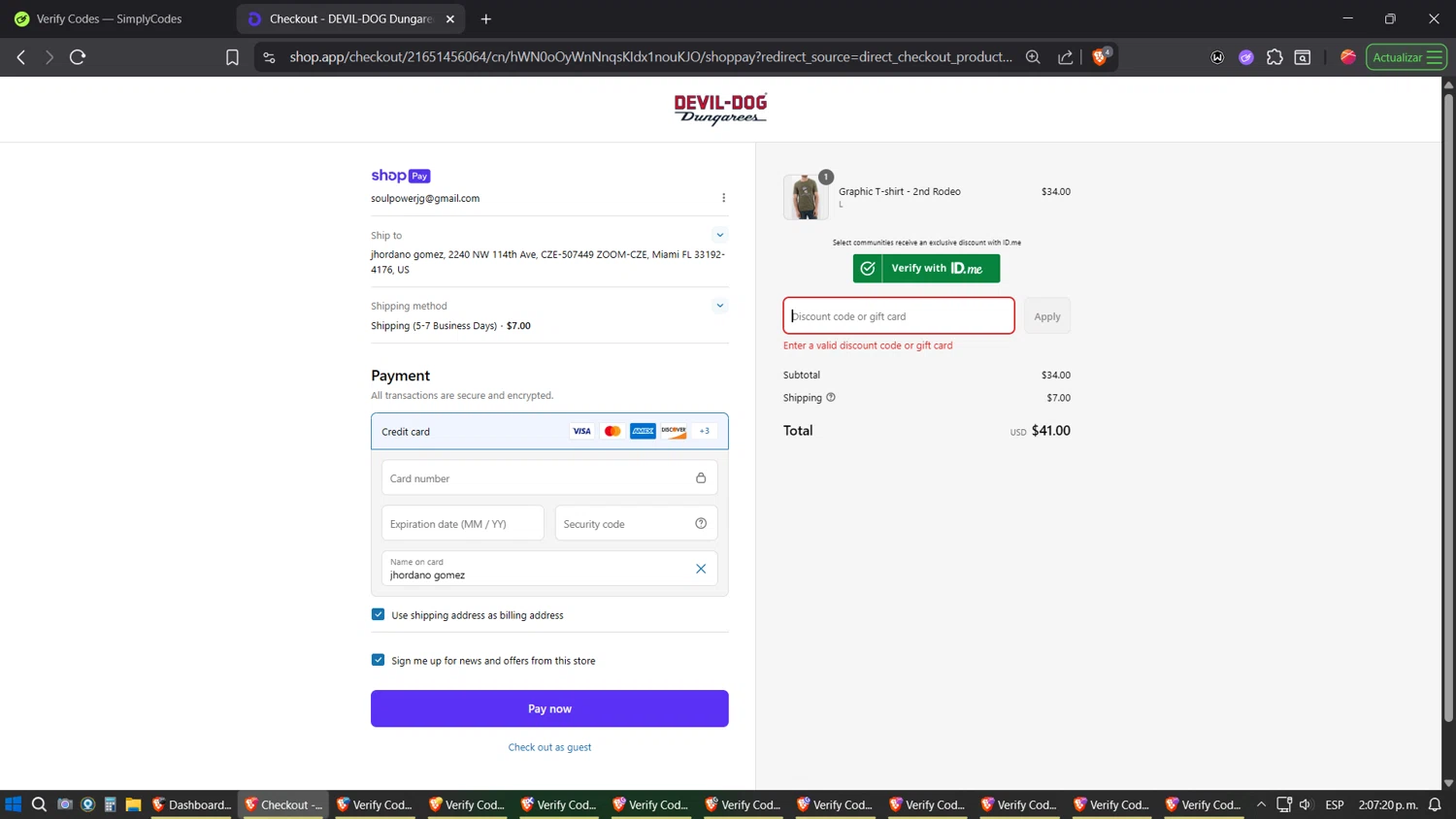Bookmark this page icon
The height and width of the screenshot is (819, 1456).
click(x=232, y=57)
